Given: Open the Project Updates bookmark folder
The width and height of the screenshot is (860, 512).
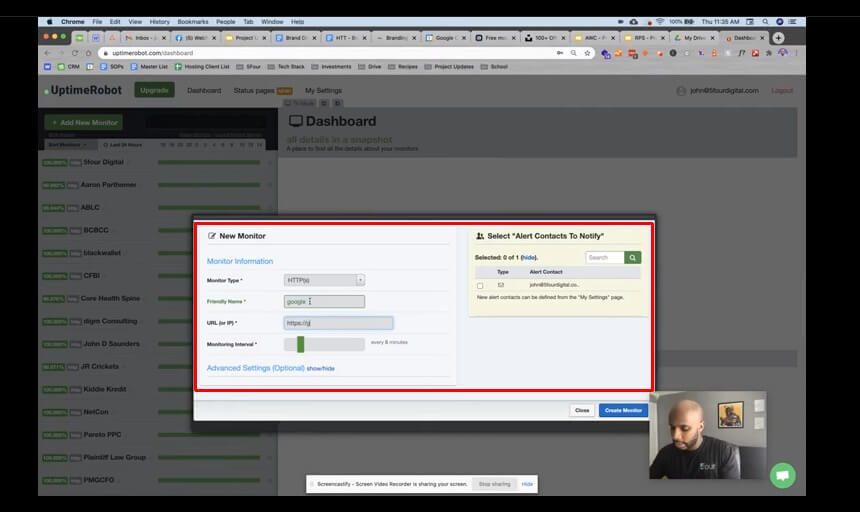Looking at the screenshot, I should 449,67.
